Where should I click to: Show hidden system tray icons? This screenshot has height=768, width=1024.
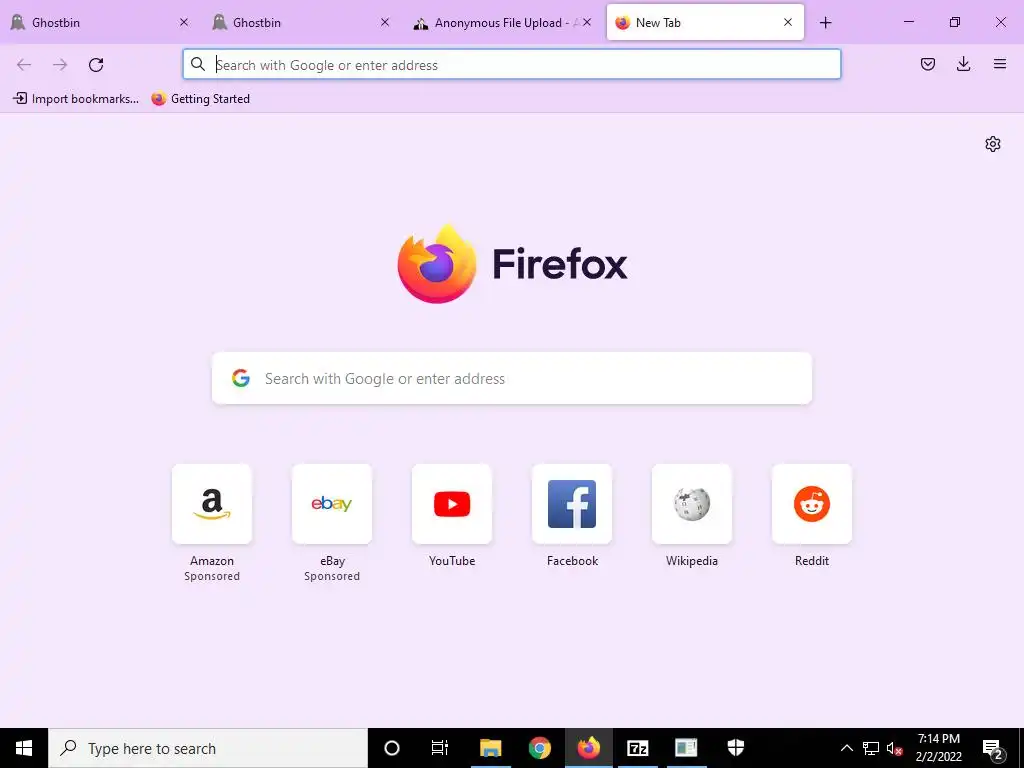(x=846, y=748)
